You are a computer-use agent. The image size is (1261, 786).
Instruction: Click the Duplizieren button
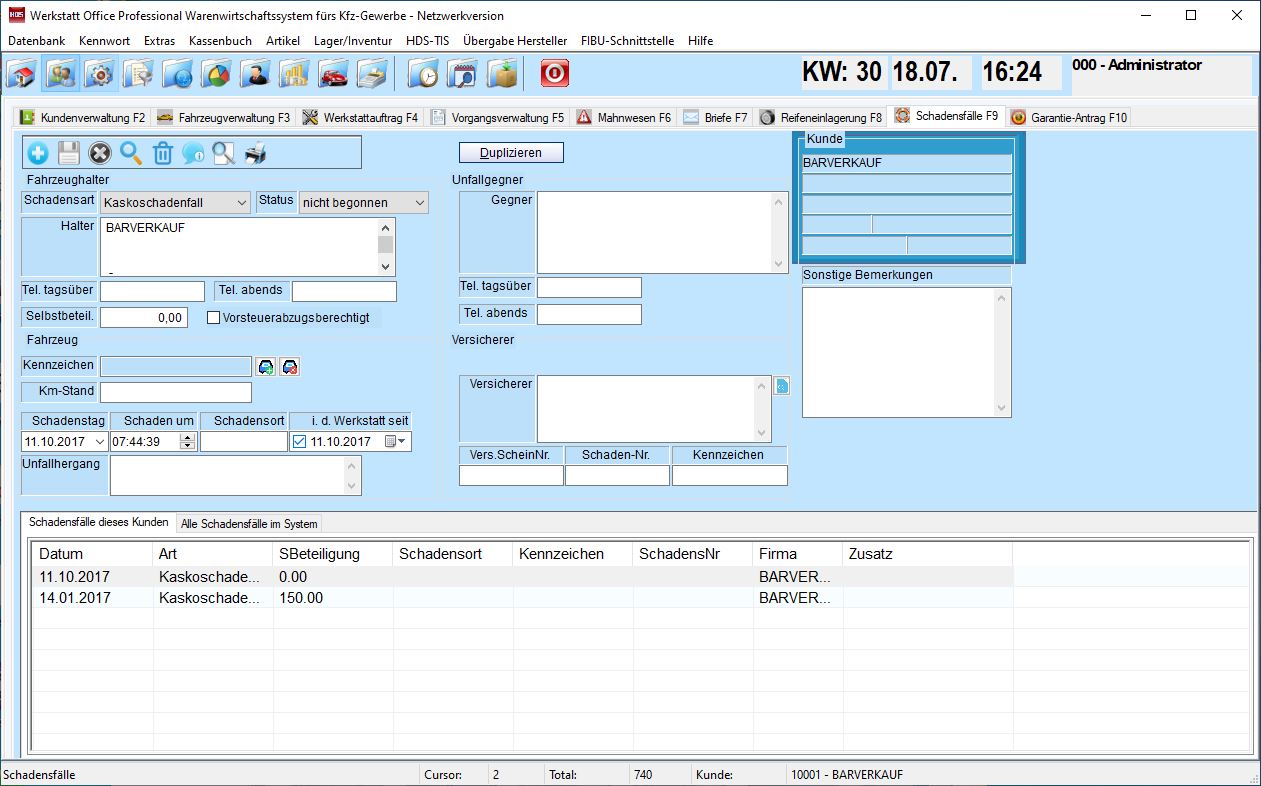click(x=510, y=152)
